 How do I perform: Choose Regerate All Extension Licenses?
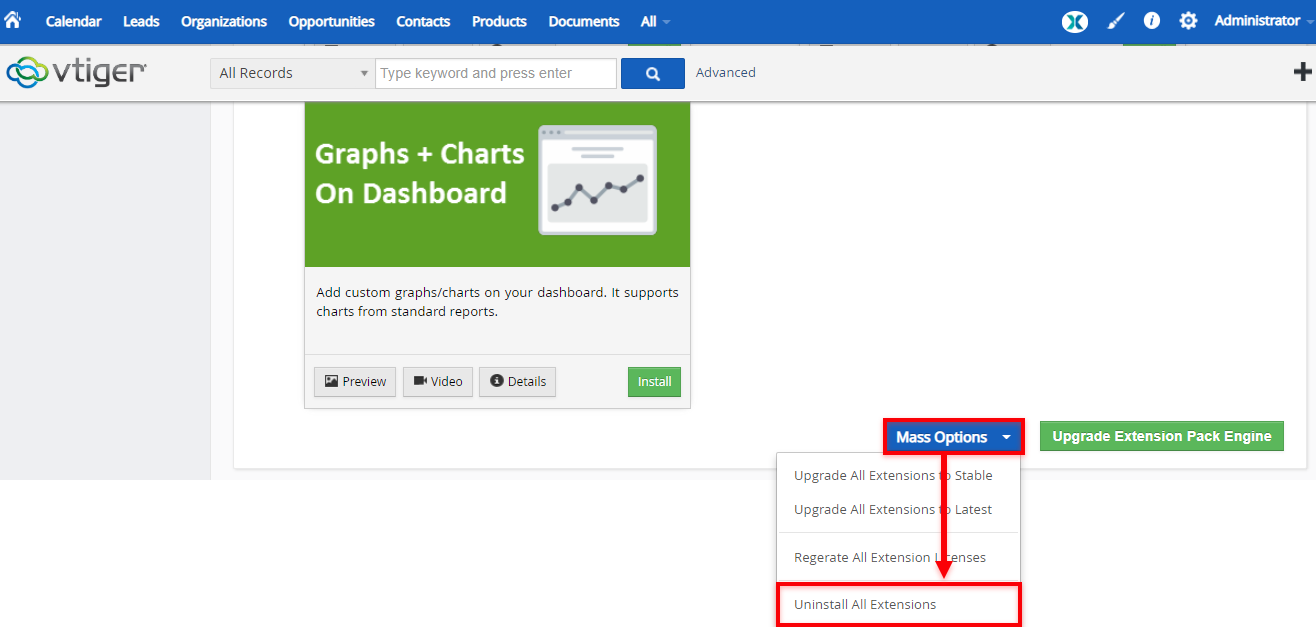pos(891,558)
